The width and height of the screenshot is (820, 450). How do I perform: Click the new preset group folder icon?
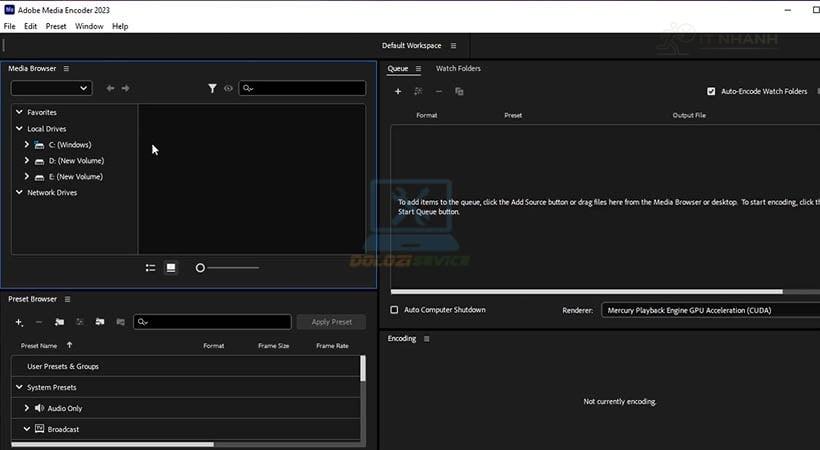click(60, 322)
